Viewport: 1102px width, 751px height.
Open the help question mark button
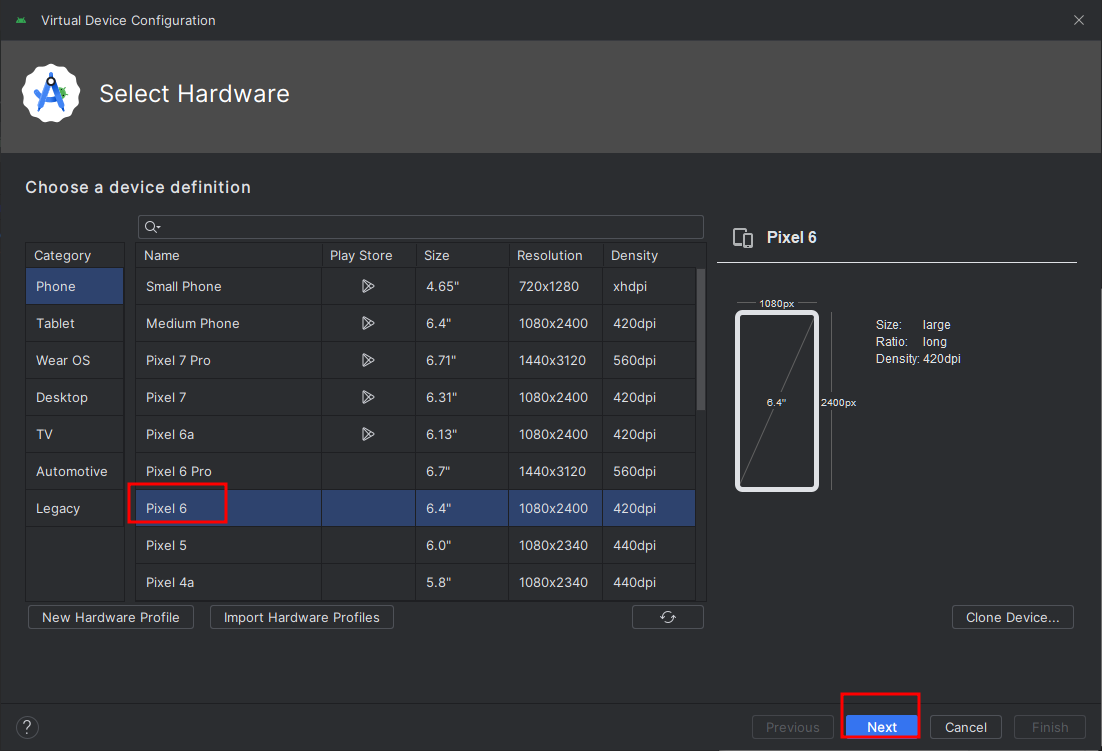[x=27, y=727]
